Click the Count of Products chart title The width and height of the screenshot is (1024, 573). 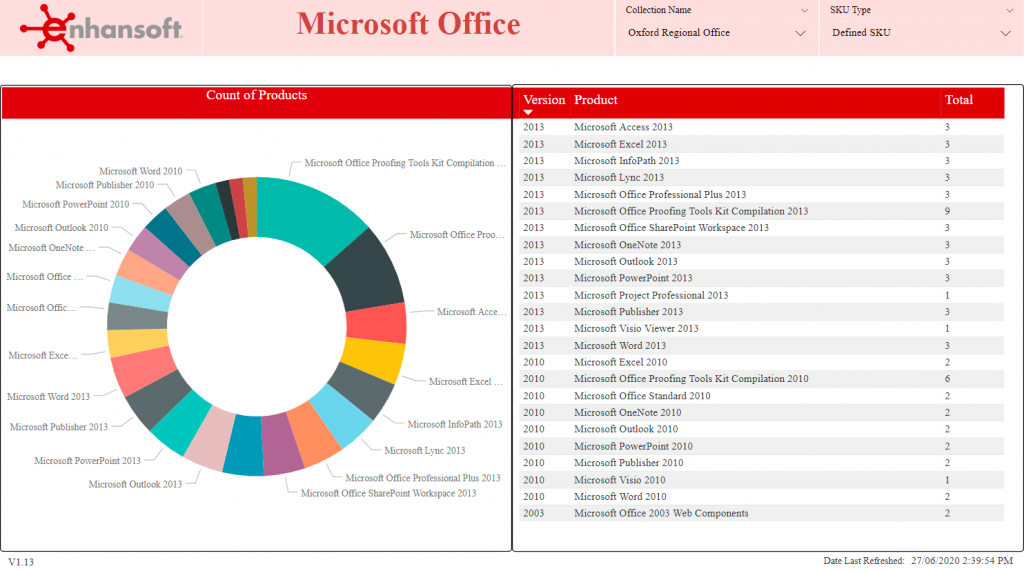coord(257,95)
